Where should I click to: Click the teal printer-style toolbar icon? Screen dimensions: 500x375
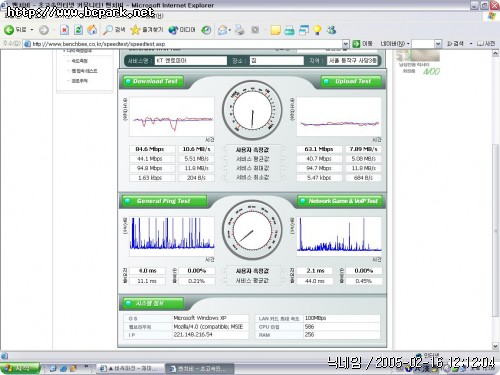coord(289,30)
